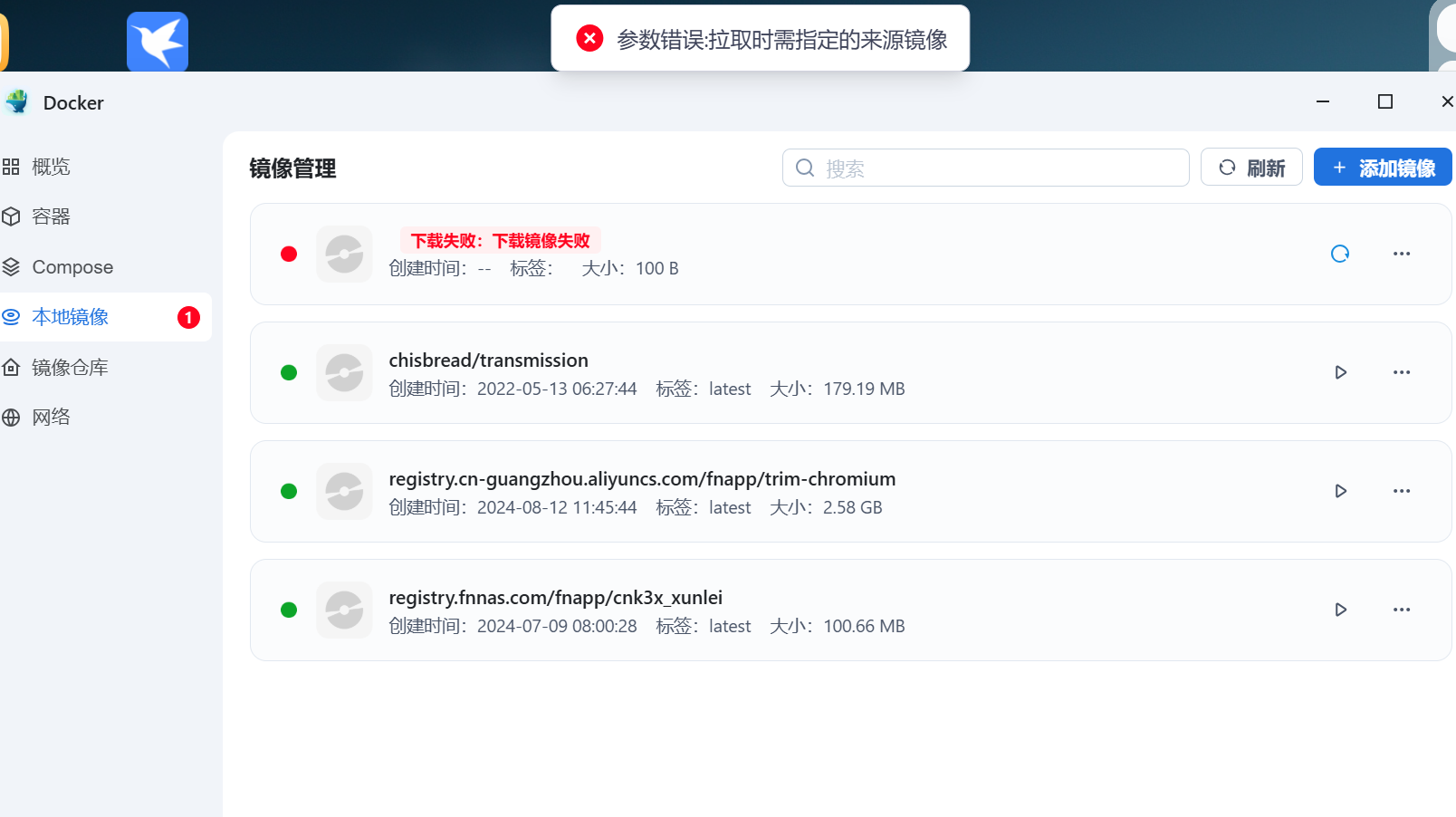
Task: Click the 添加镜像 button
Action: [x=1383, y=168]
